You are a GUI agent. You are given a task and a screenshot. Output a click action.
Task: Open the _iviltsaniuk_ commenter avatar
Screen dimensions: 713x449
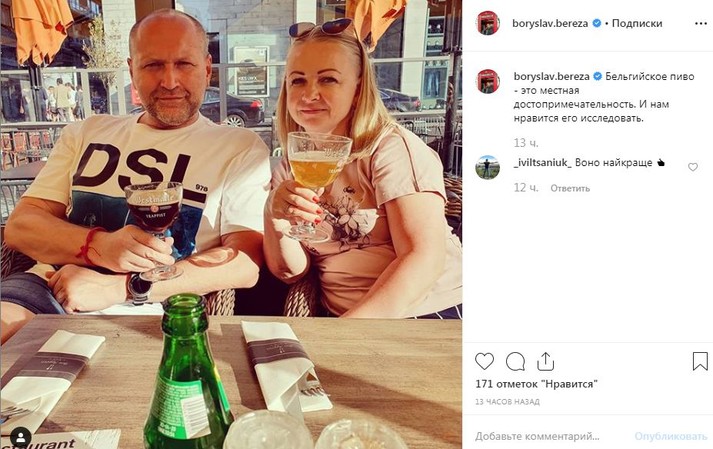pyautogui.click(x=488, y=167)
